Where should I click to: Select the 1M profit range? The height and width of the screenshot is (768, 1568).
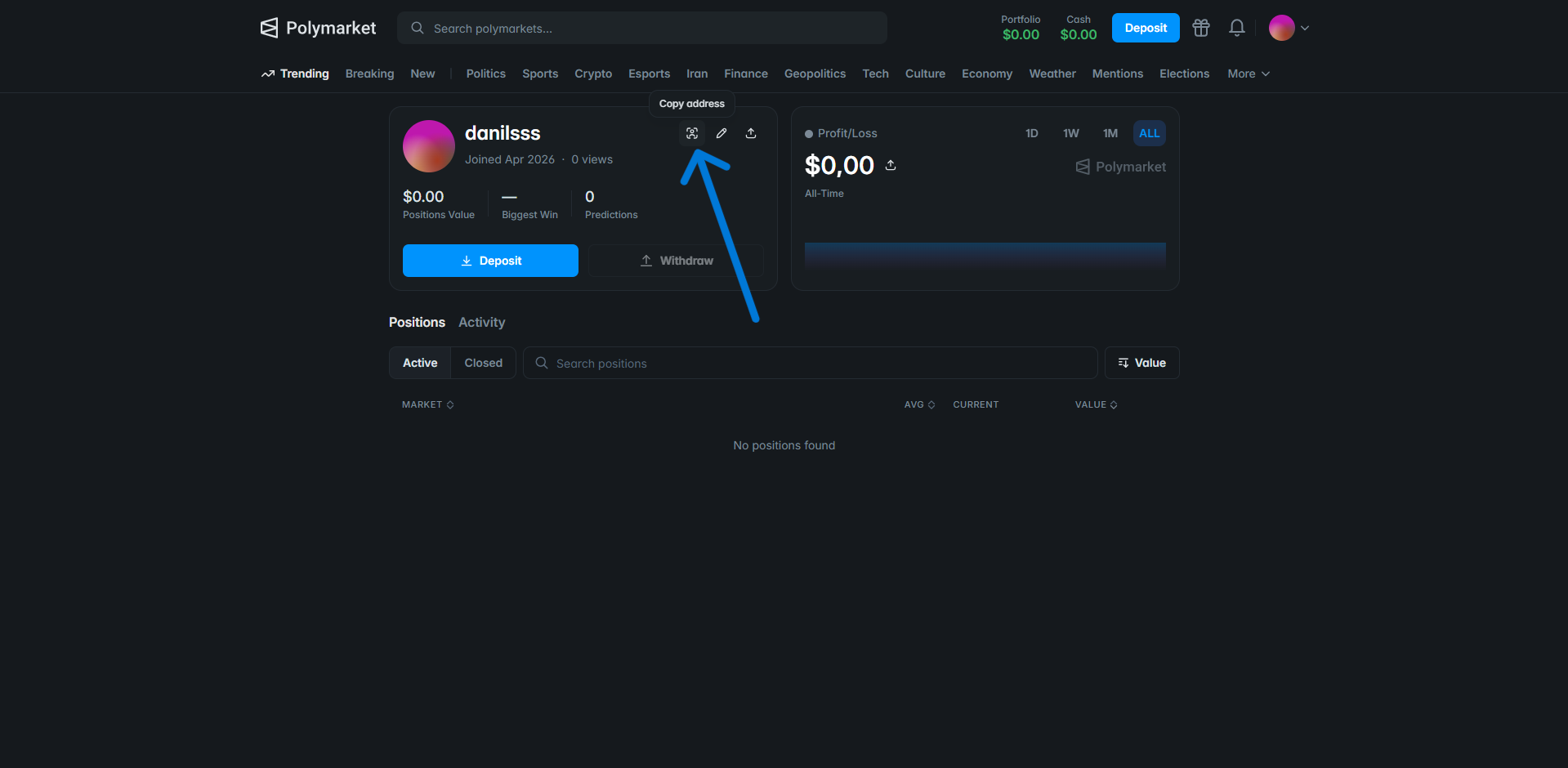[x=1110, y=133]
